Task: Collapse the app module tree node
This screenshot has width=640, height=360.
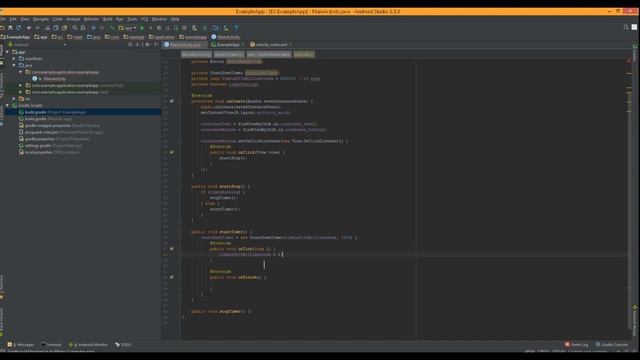Action: 7,52
